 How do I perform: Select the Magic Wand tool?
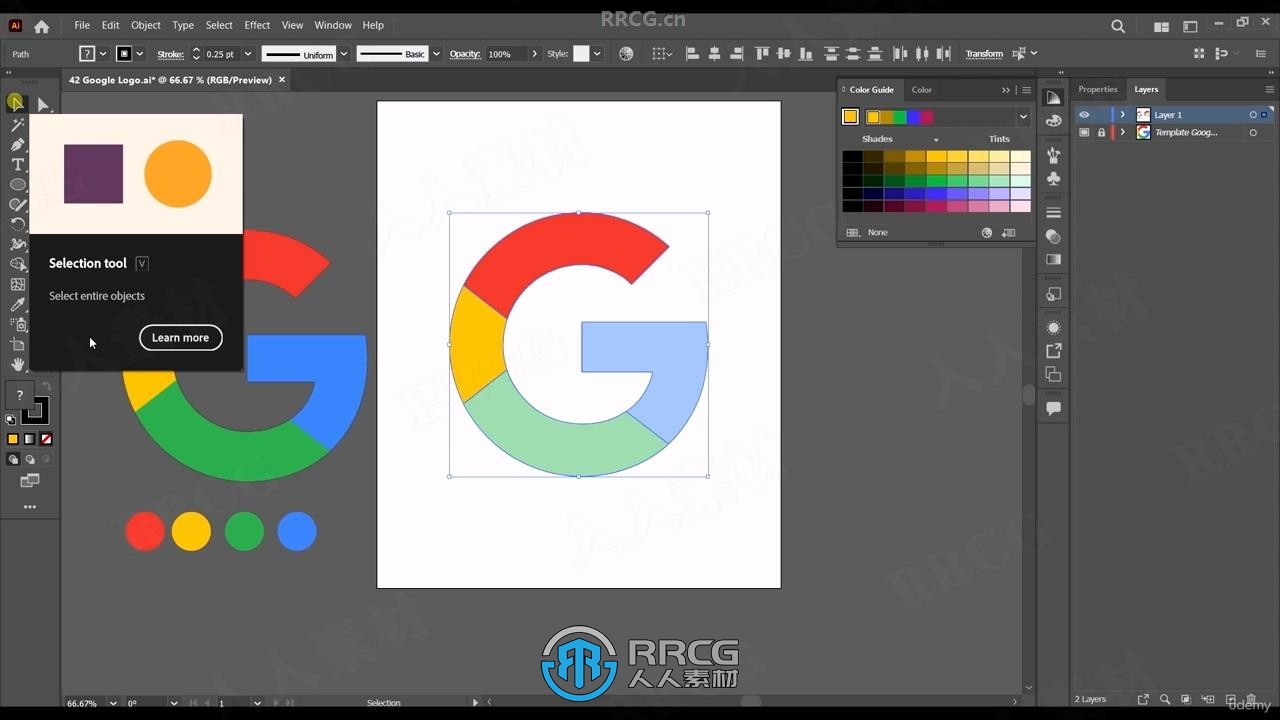17,124
